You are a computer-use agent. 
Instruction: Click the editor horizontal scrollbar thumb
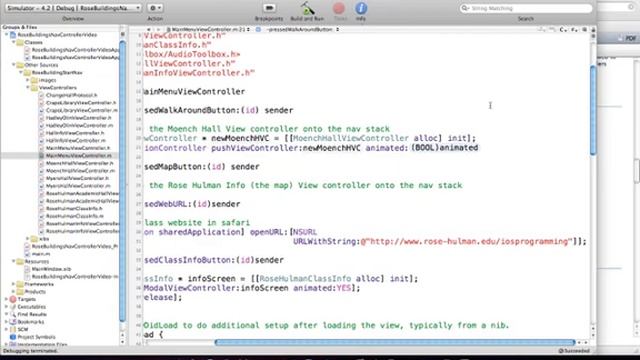[x=395, y=342]
